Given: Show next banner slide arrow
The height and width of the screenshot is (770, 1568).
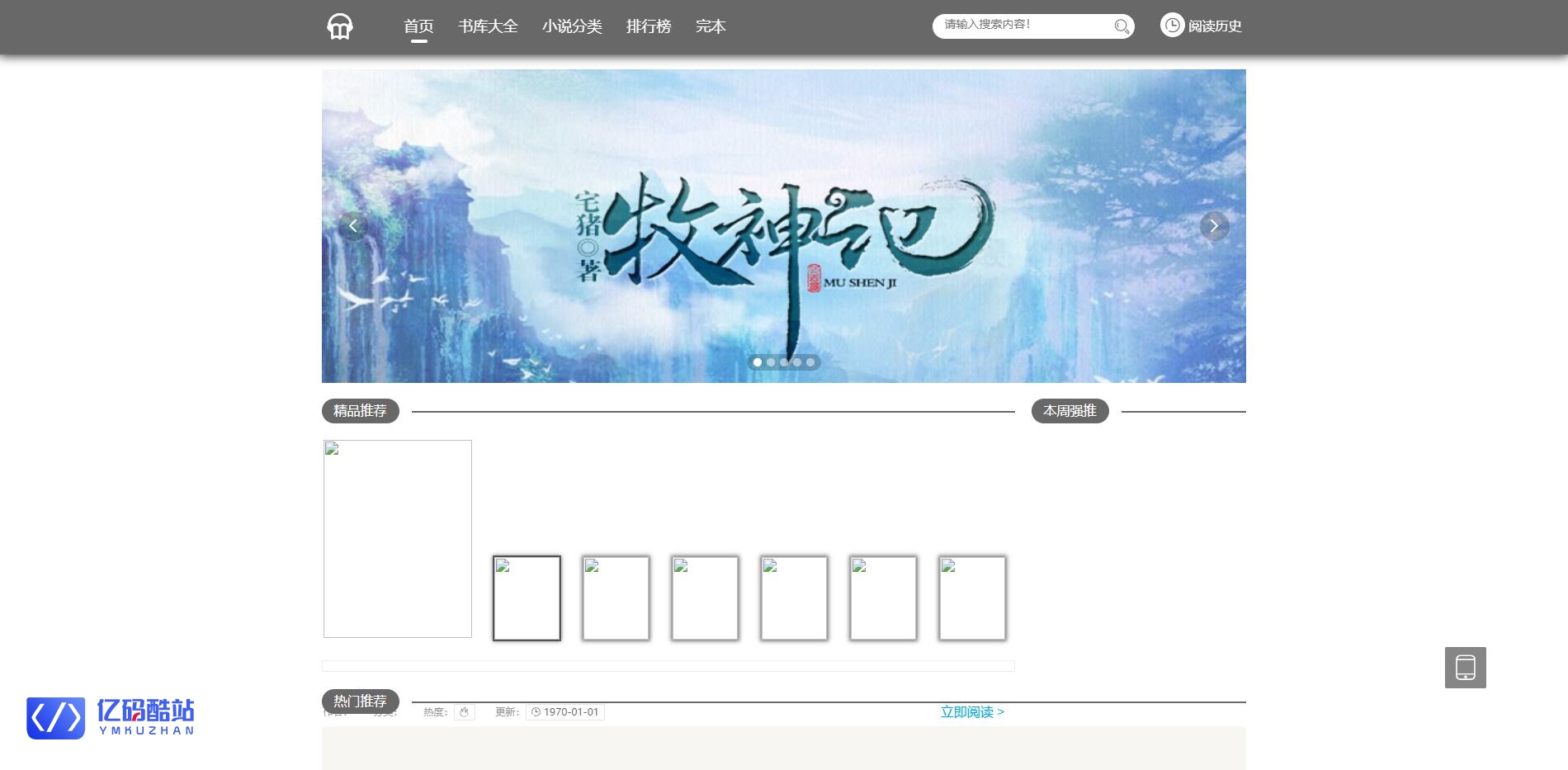Looking at the screenshot, I should coord(1214,225).
